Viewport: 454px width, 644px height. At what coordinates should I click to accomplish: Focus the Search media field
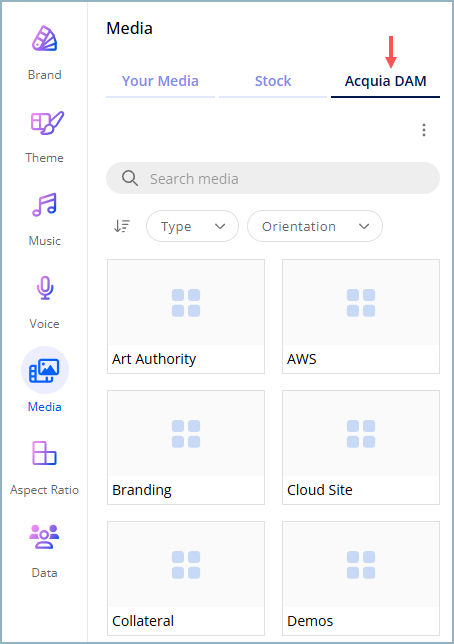pyautogui.click(x=273, y=178)
